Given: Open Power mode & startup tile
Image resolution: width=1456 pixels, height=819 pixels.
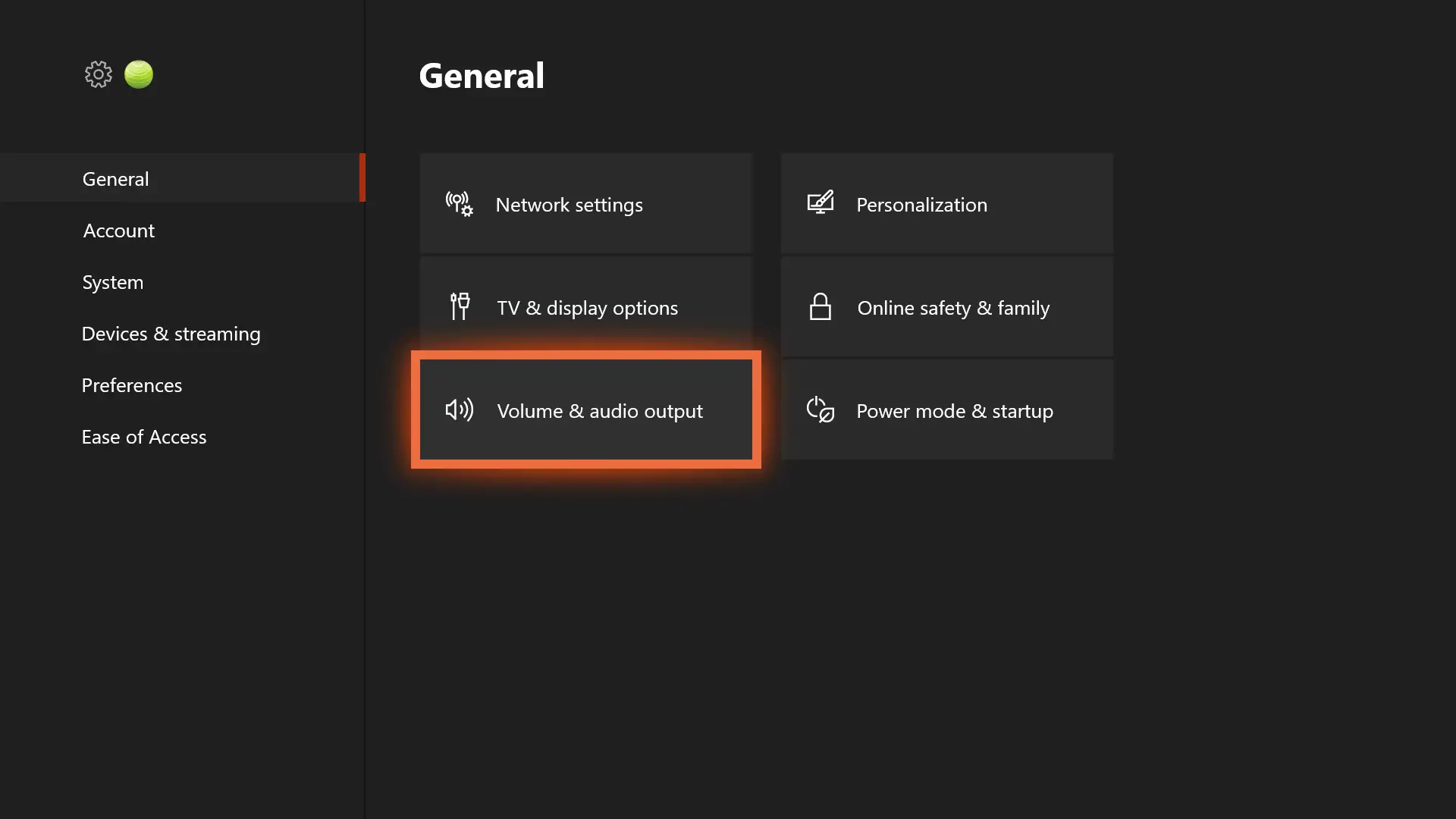Looking at the screenshot, I should pos(946,410).
